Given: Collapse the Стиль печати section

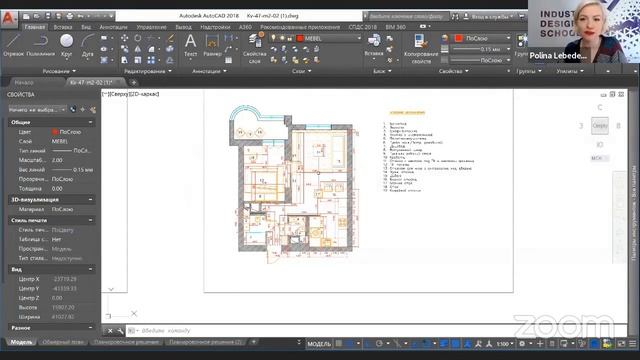Looking at the screenshot, I should pyautogui.click(x=90, y=220).
